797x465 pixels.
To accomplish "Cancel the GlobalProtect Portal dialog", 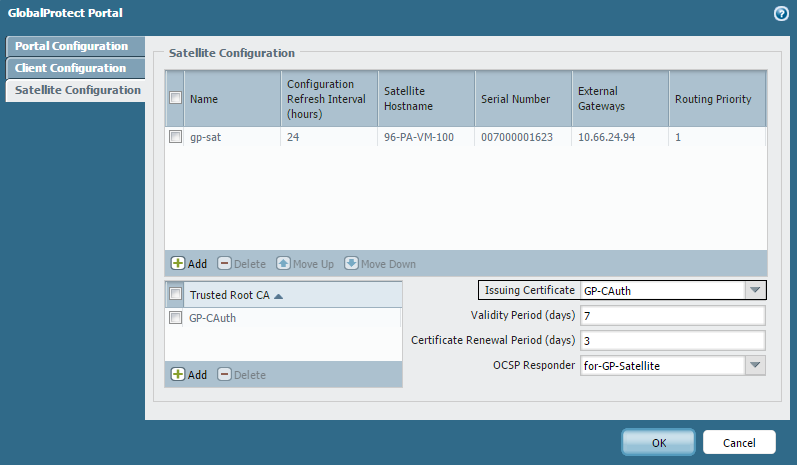I will (739, 442).
